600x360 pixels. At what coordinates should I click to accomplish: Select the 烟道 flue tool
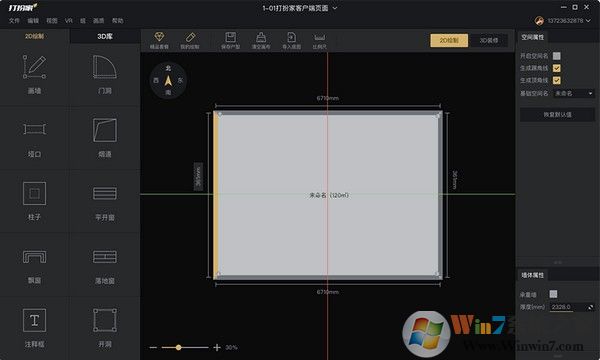pyautogui.click(x=104, y=138)
